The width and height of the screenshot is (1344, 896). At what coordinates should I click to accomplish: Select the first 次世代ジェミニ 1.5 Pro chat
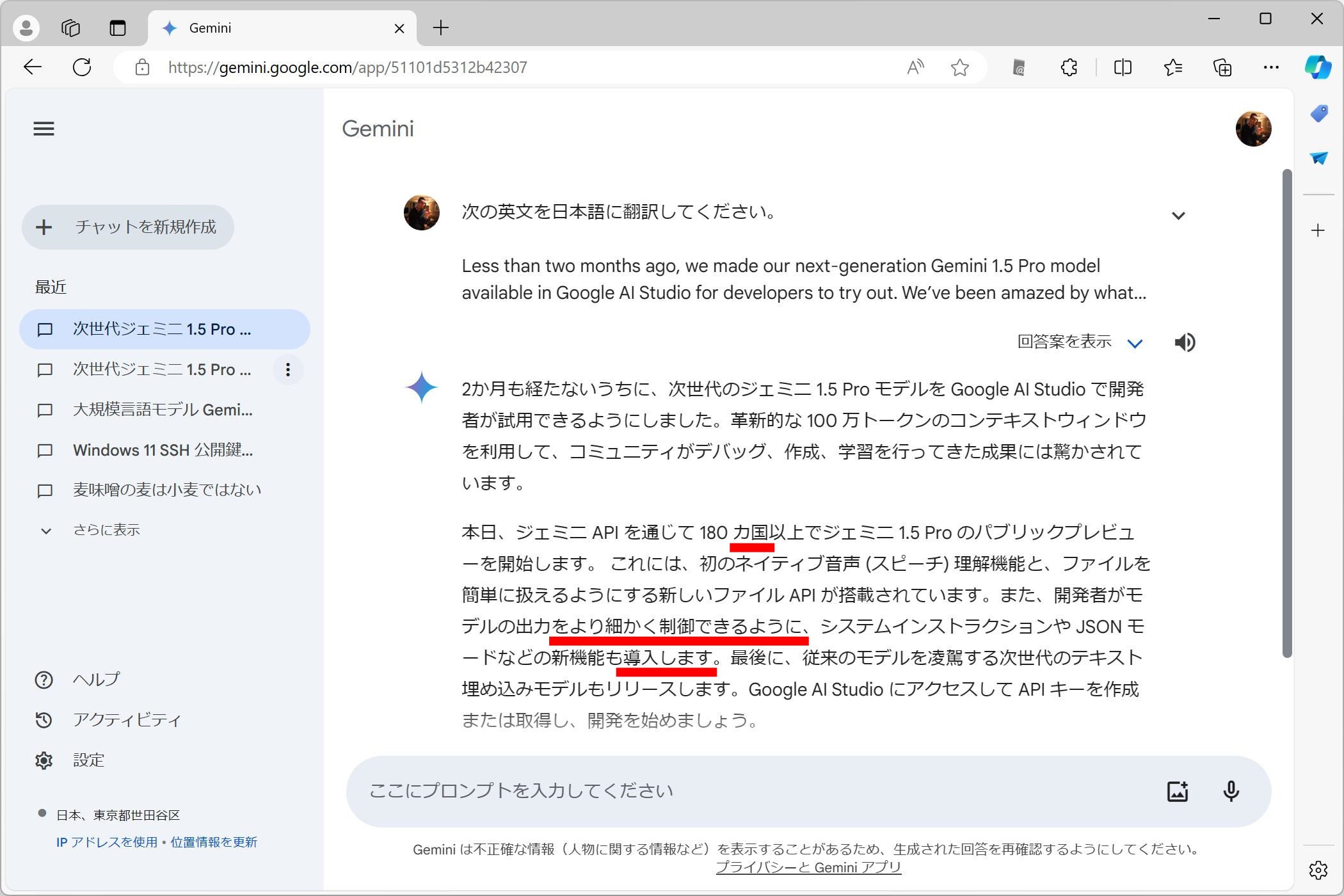(164, 330)
